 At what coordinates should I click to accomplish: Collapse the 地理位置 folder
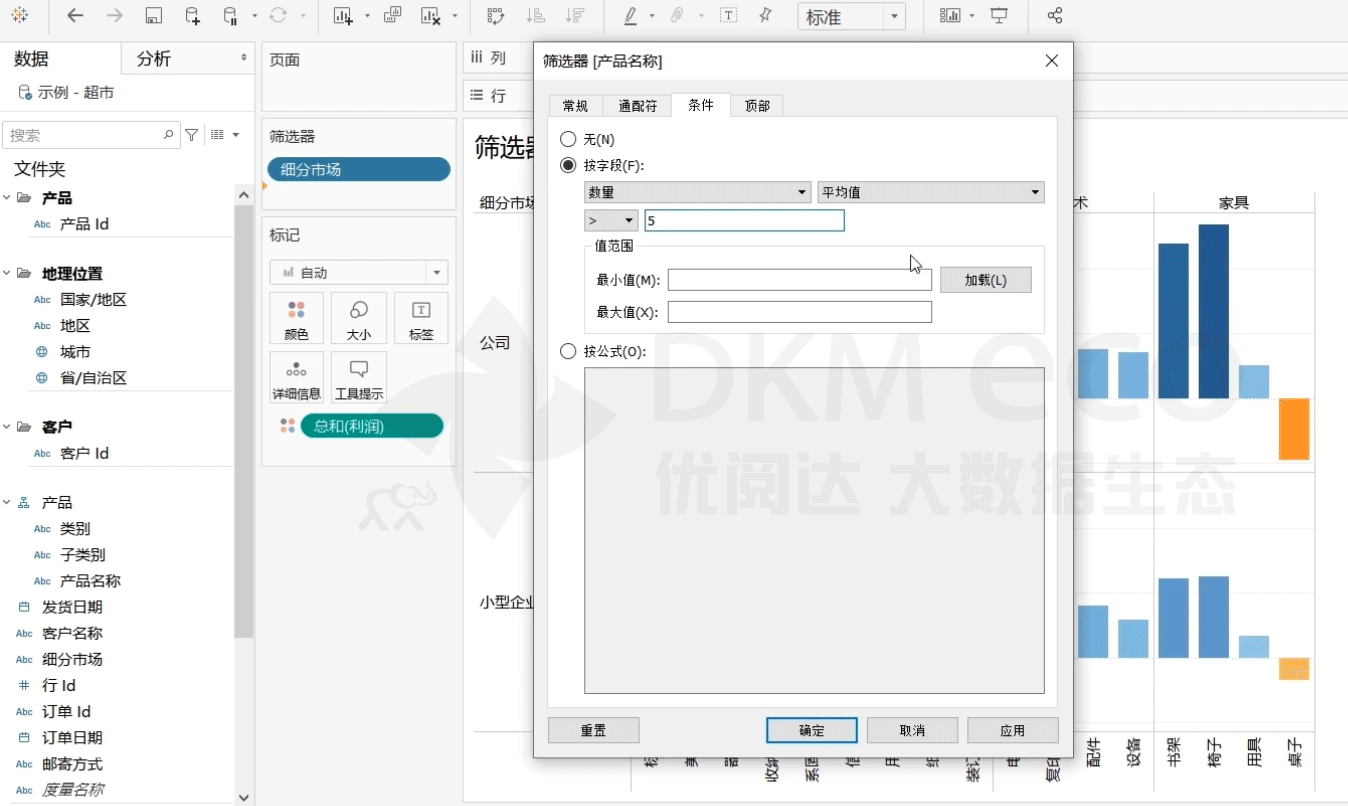pyautogui.click(x=7, y=273)
